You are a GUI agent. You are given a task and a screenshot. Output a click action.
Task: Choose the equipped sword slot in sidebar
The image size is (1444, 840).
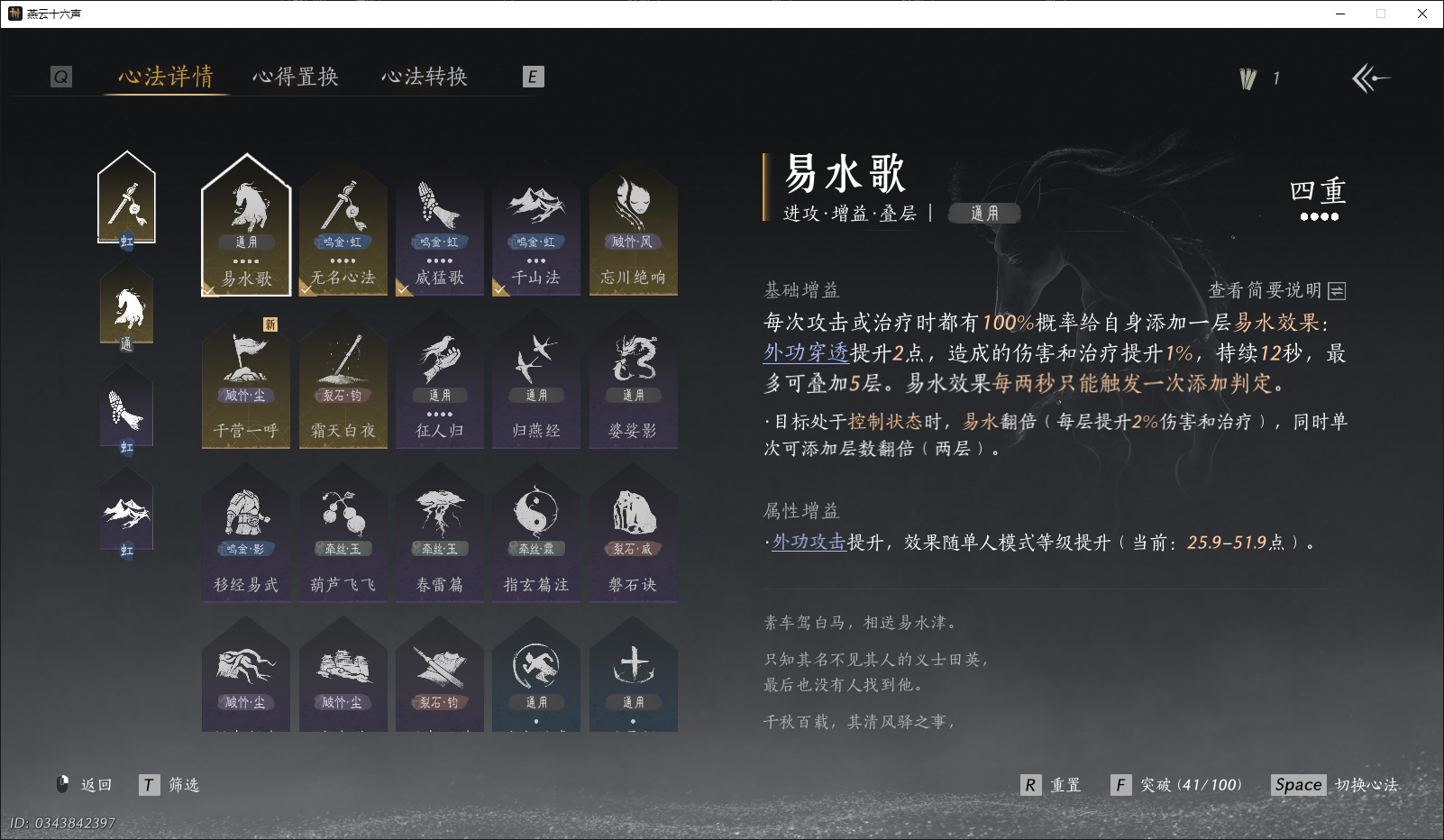pos(127,200)
